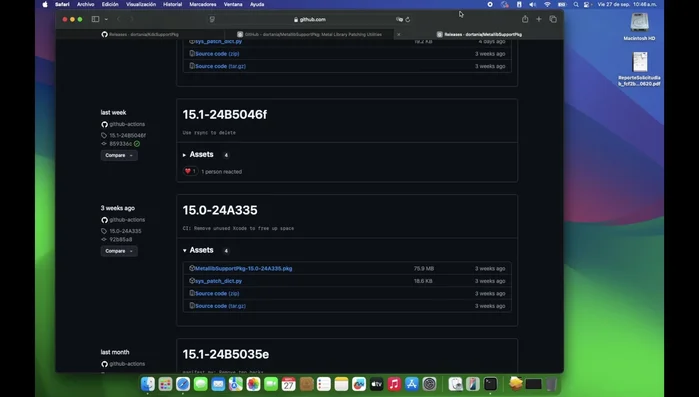
Task: Download Source code (zip) at top release
Action: [x=217, y=53]
